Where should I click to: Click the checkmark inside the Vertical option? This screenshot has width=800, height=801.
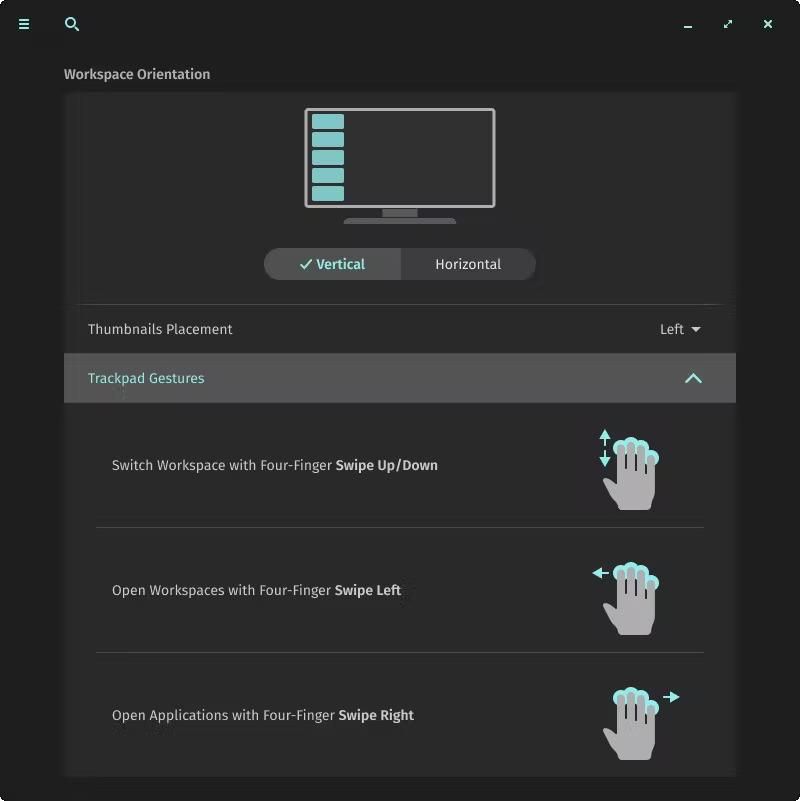coord(306,264)
